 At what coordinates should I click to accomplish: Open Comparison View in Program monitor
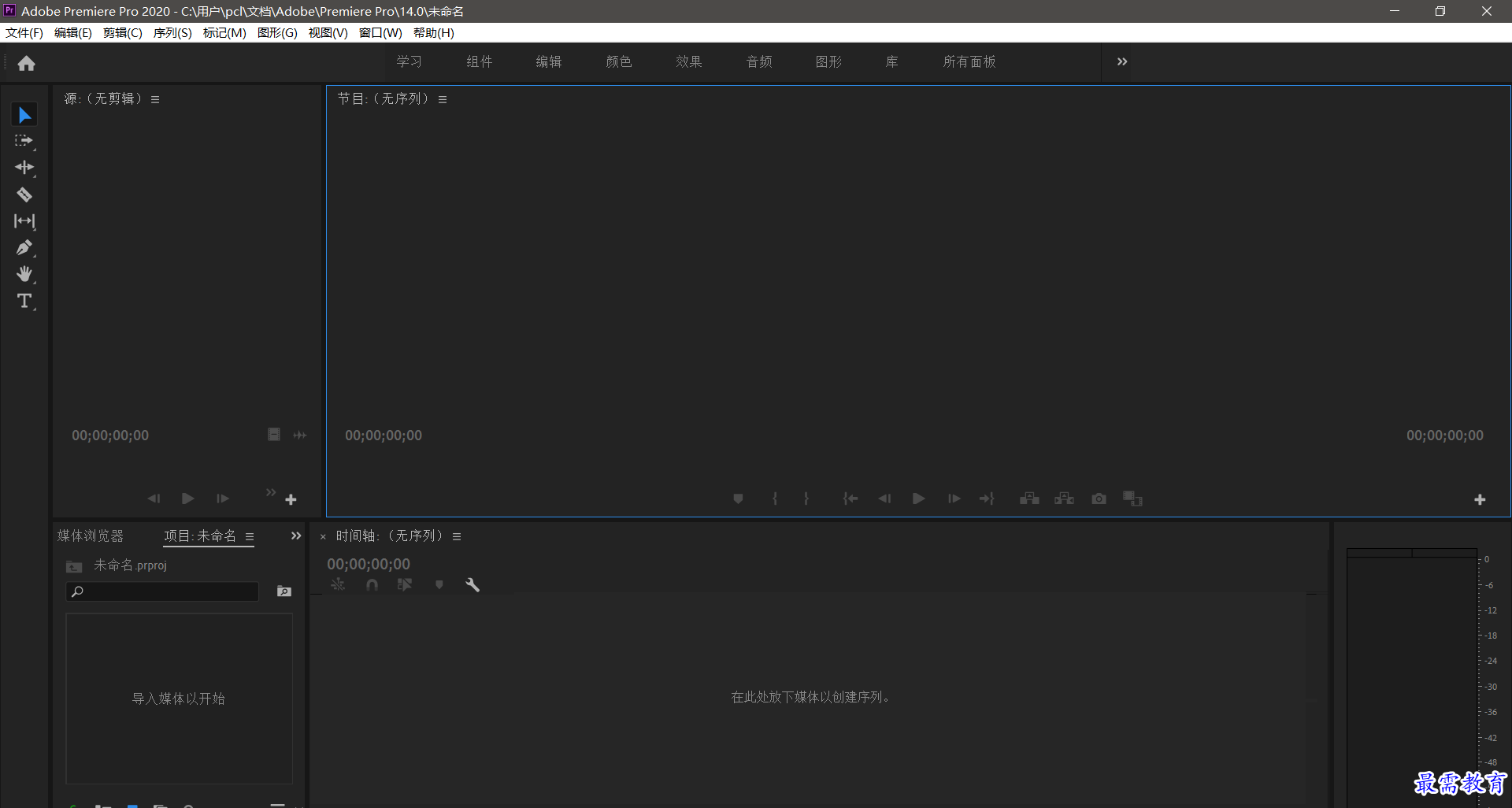(1132, 499)
